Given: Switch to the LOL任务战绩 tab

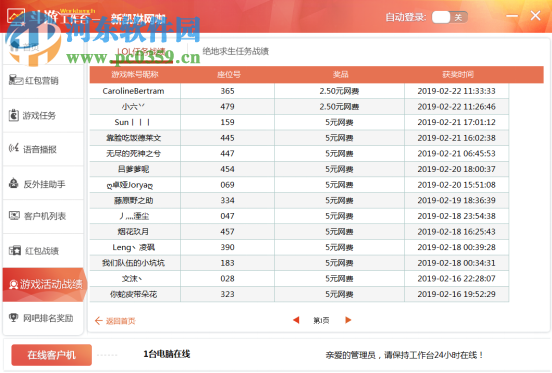Looking at the screenshot, I should point(141,52).
